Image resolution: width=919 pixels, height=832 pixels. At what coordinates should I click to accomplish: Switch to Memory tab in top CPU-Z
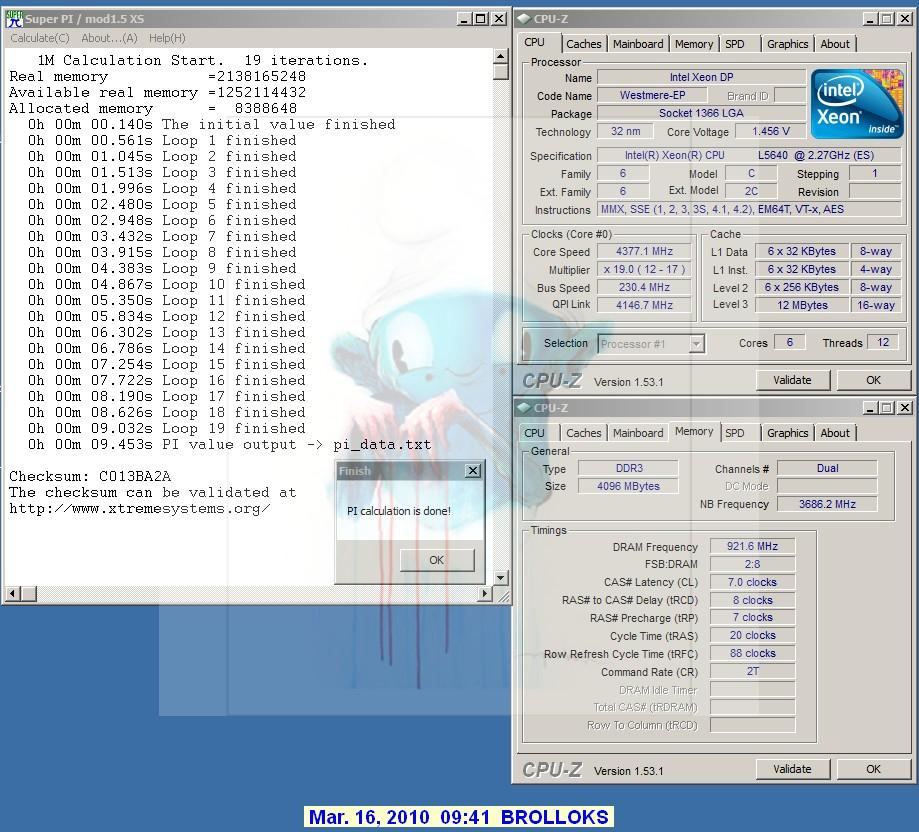point(694,44)
